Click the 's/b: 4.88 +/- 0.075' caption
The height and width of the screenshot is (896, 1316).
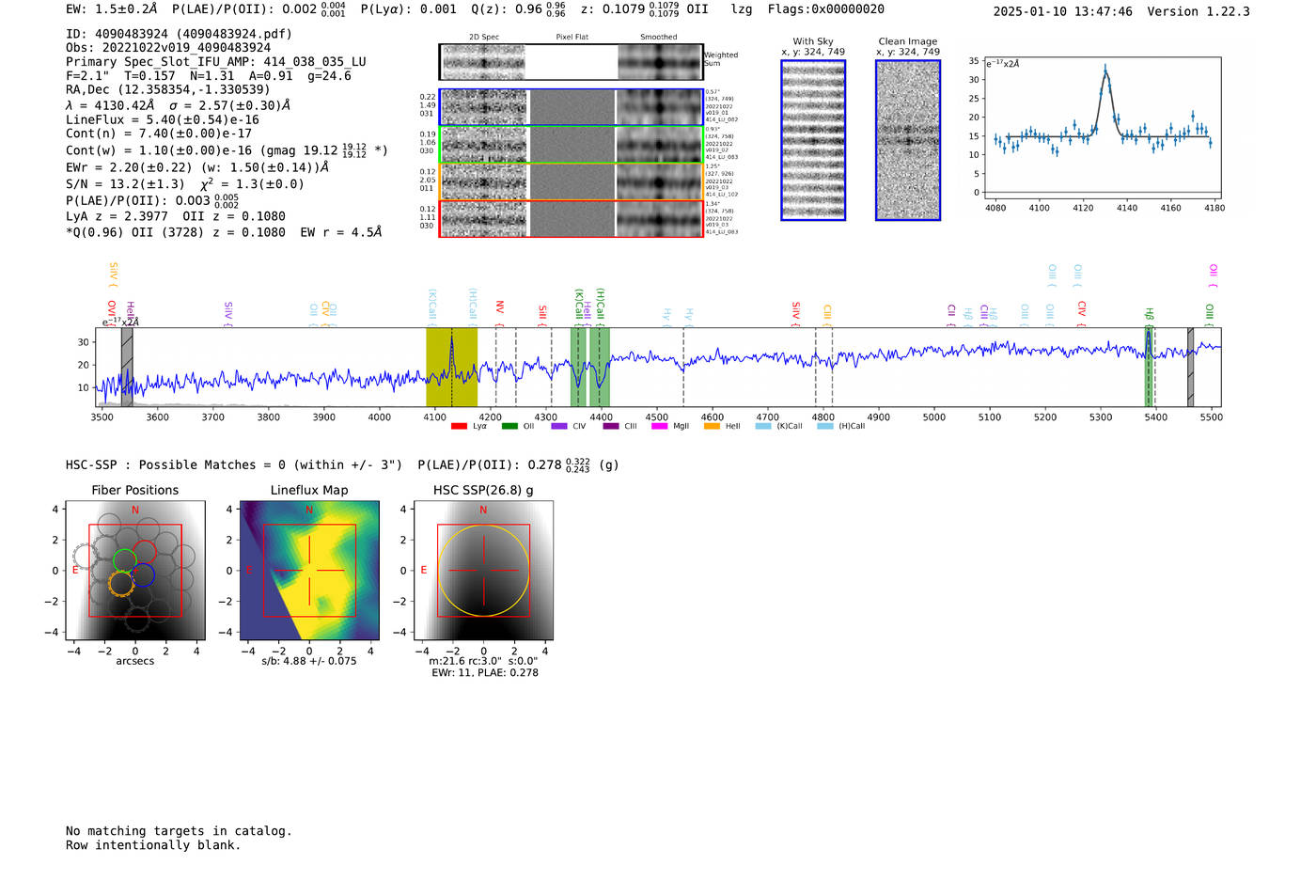309,661
